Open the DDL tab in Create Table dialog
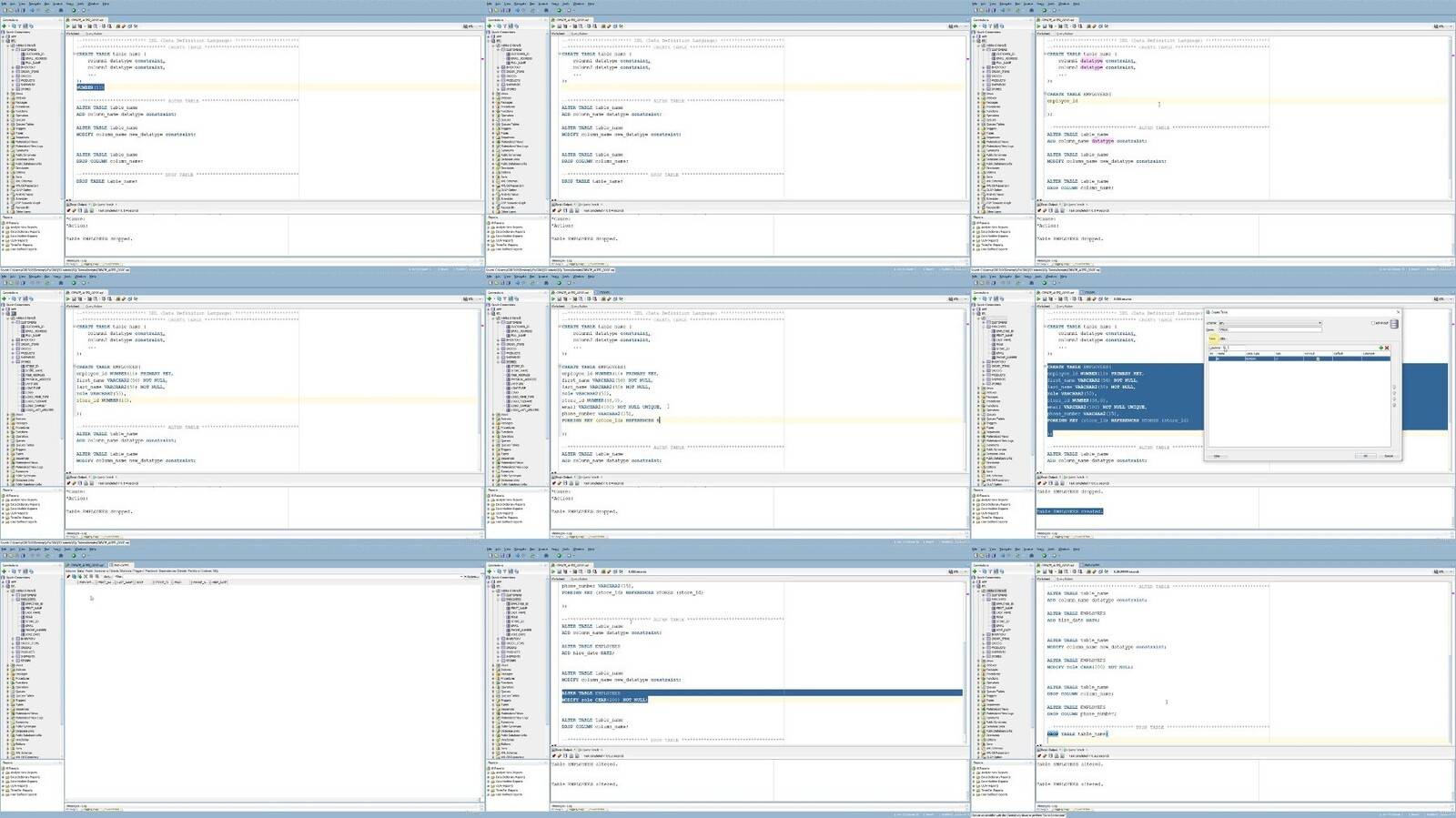This screenshot has height=818, width=1456. pyautogui.click(x=1222, y=338)
